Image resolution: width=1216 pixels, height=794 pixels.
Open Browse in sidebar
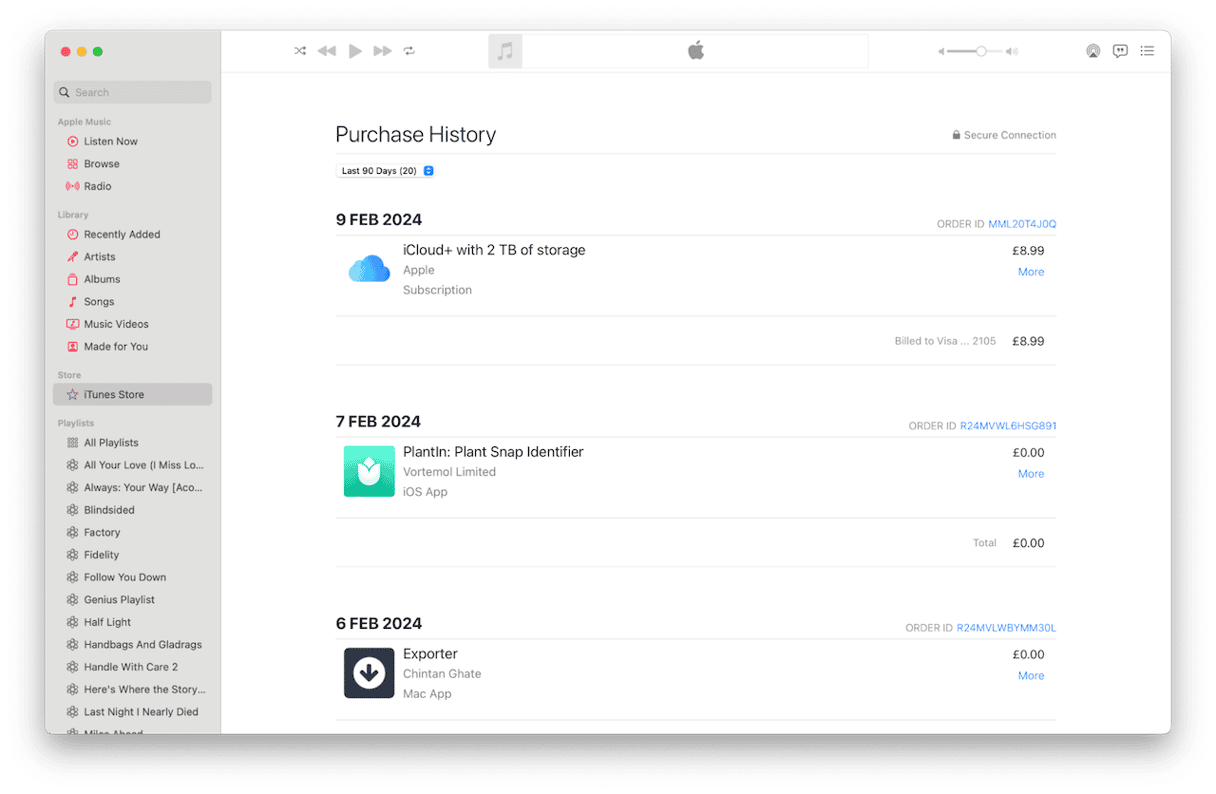pos(133,164)
